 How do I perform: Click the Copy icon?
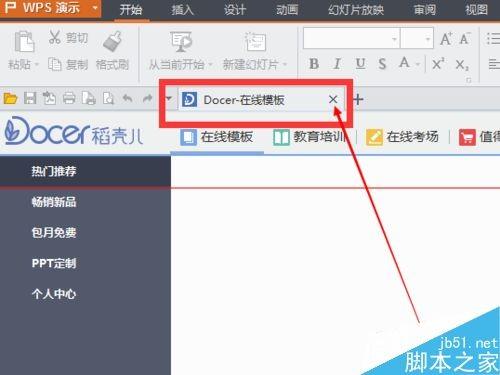pyautogui.click(x=54, y=64)
